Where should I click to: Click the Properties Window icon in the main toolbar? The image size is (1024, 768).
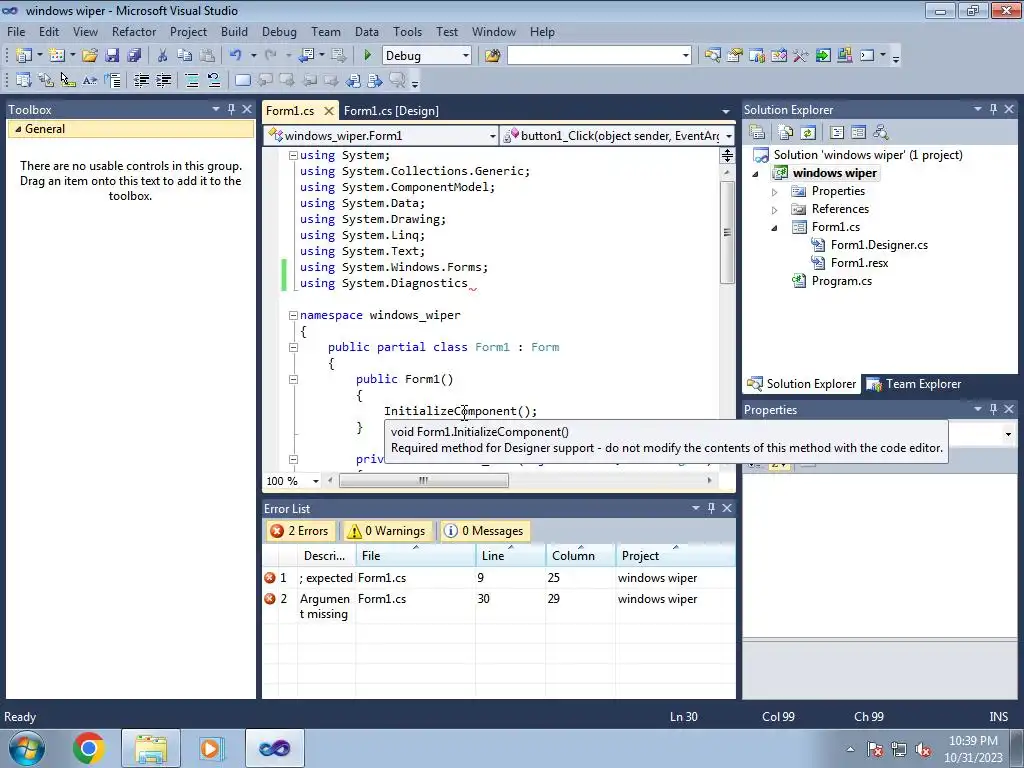[735, 56]
